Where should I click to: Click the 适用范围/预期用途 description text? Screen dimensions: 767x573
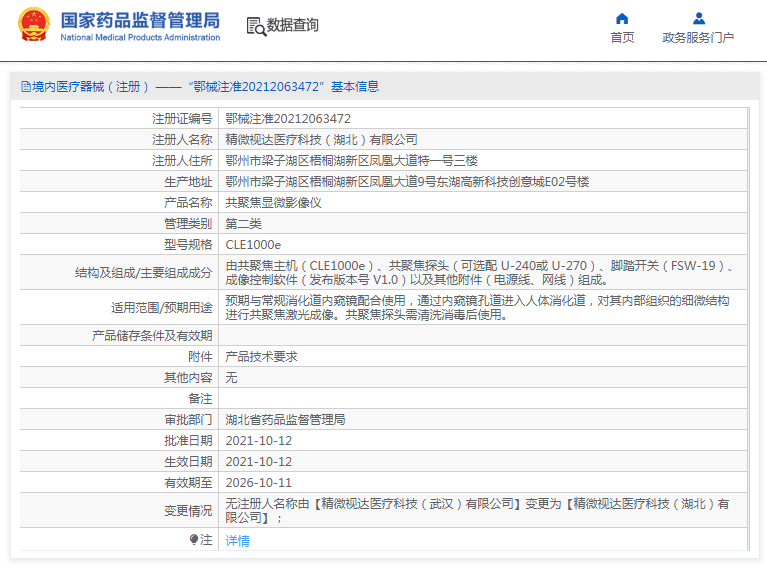point(477,307)
